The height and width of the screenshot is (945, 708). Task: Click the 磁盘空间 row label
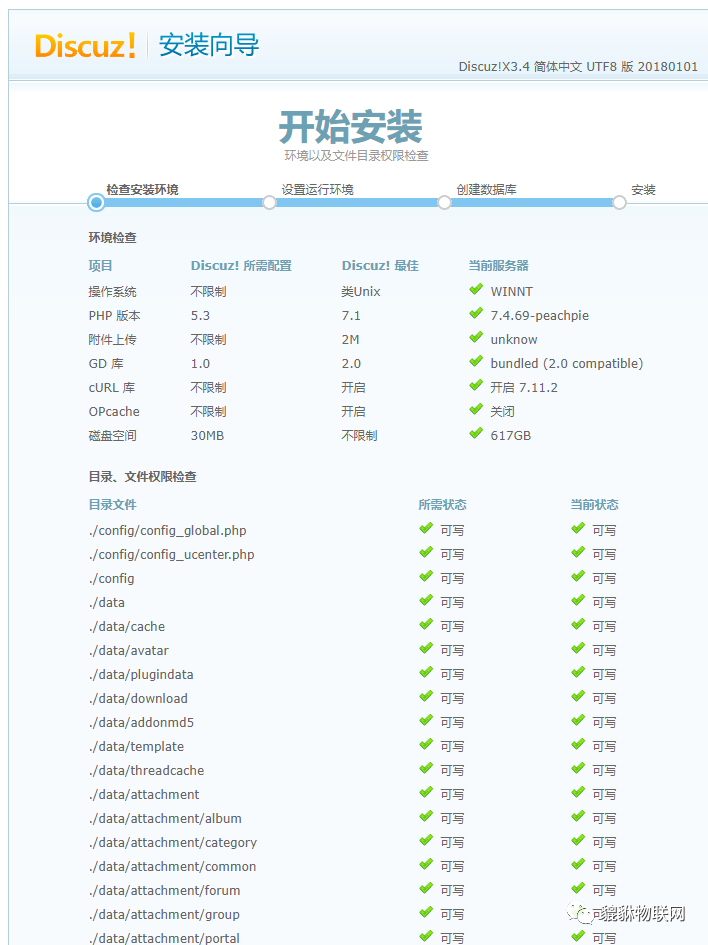pyautogui.click(x=113, y=436)
